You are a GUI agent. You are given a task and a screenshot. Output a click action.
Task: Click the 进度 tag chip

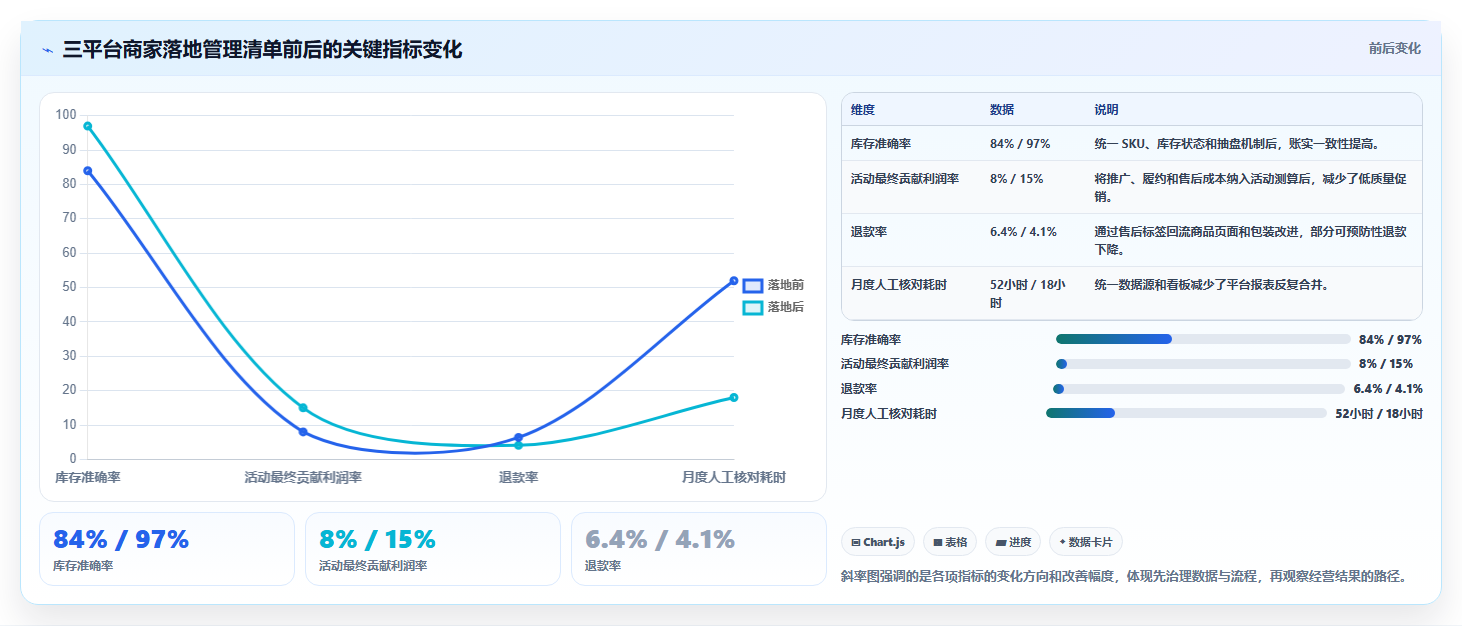[x=1013, y=542]
